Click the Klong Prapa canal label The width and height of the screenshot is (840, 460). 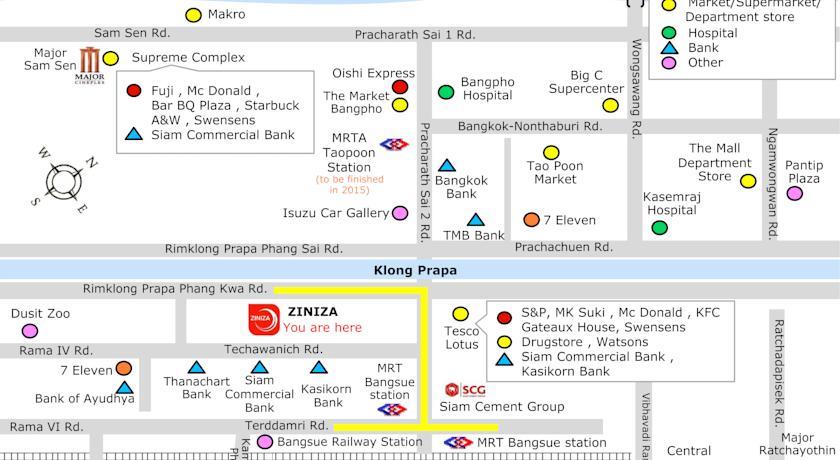point(415,270)
